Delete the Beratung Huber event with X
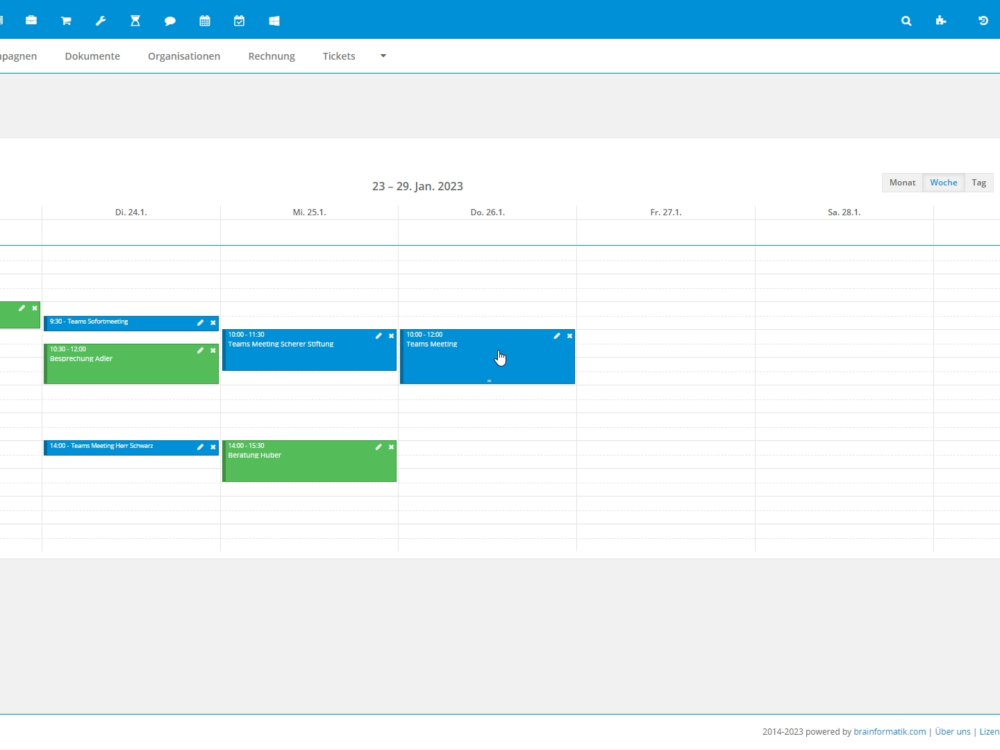Viewport: 1000px width, 750px height. [x=391, y=447]
